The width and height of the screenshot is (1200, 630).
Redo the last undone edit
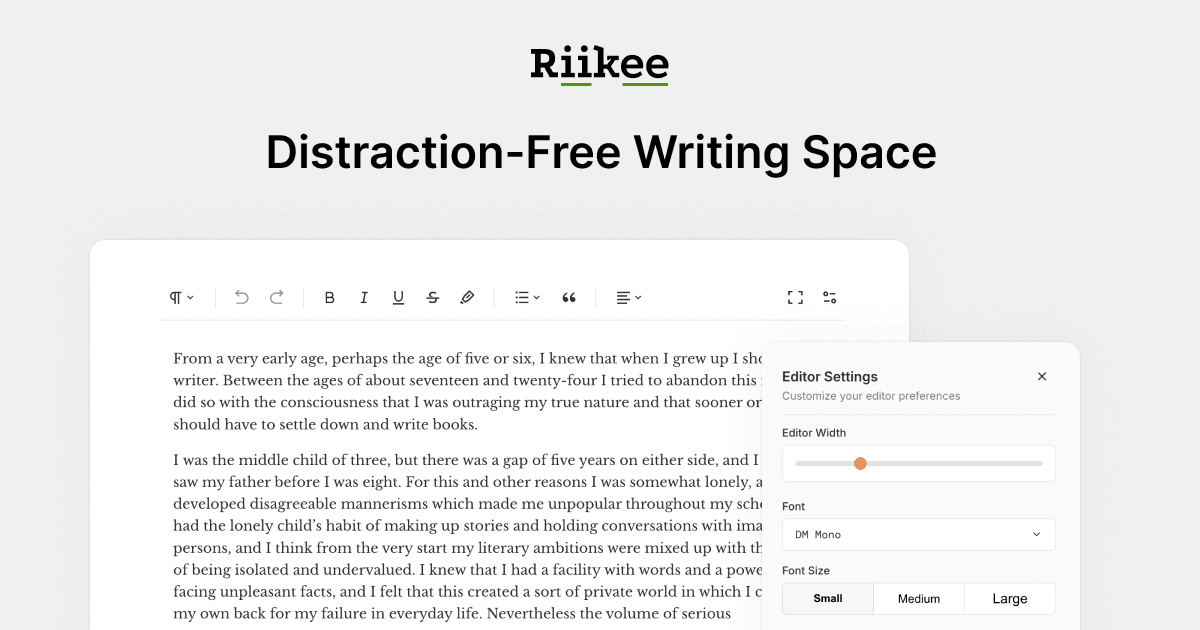tap(276, 297)
